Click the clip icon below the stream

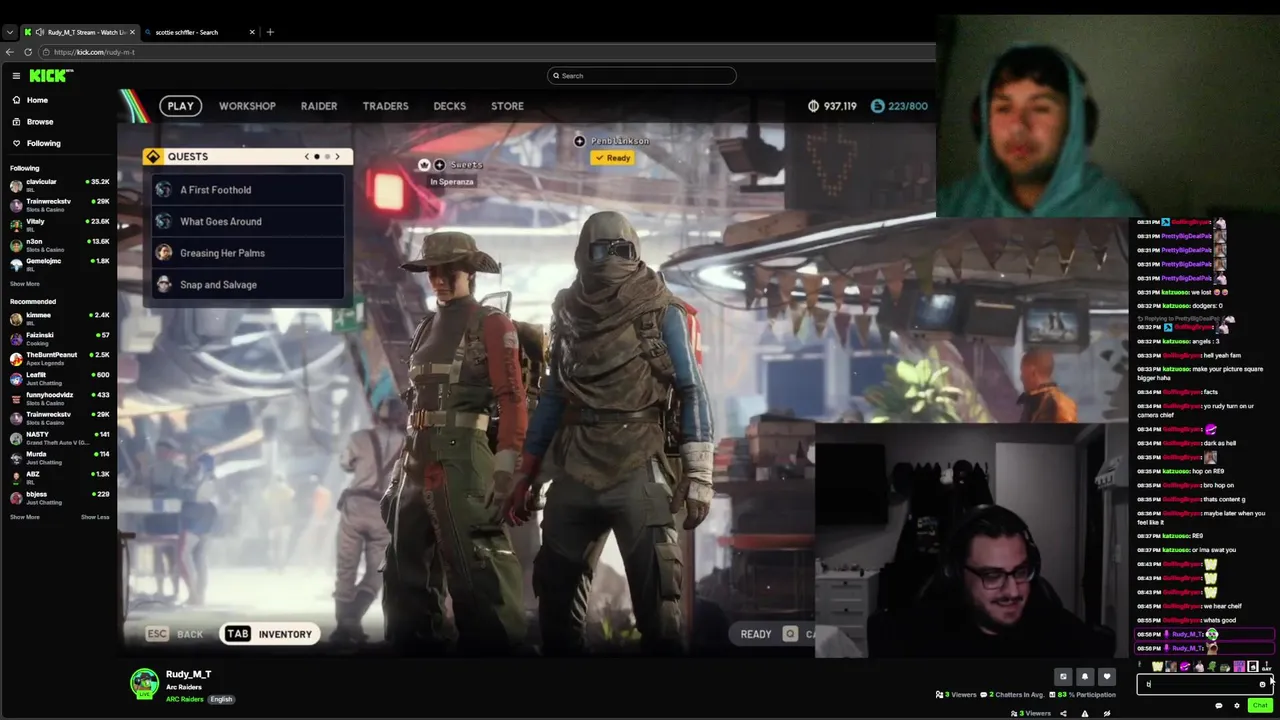tap(1063, 677)
